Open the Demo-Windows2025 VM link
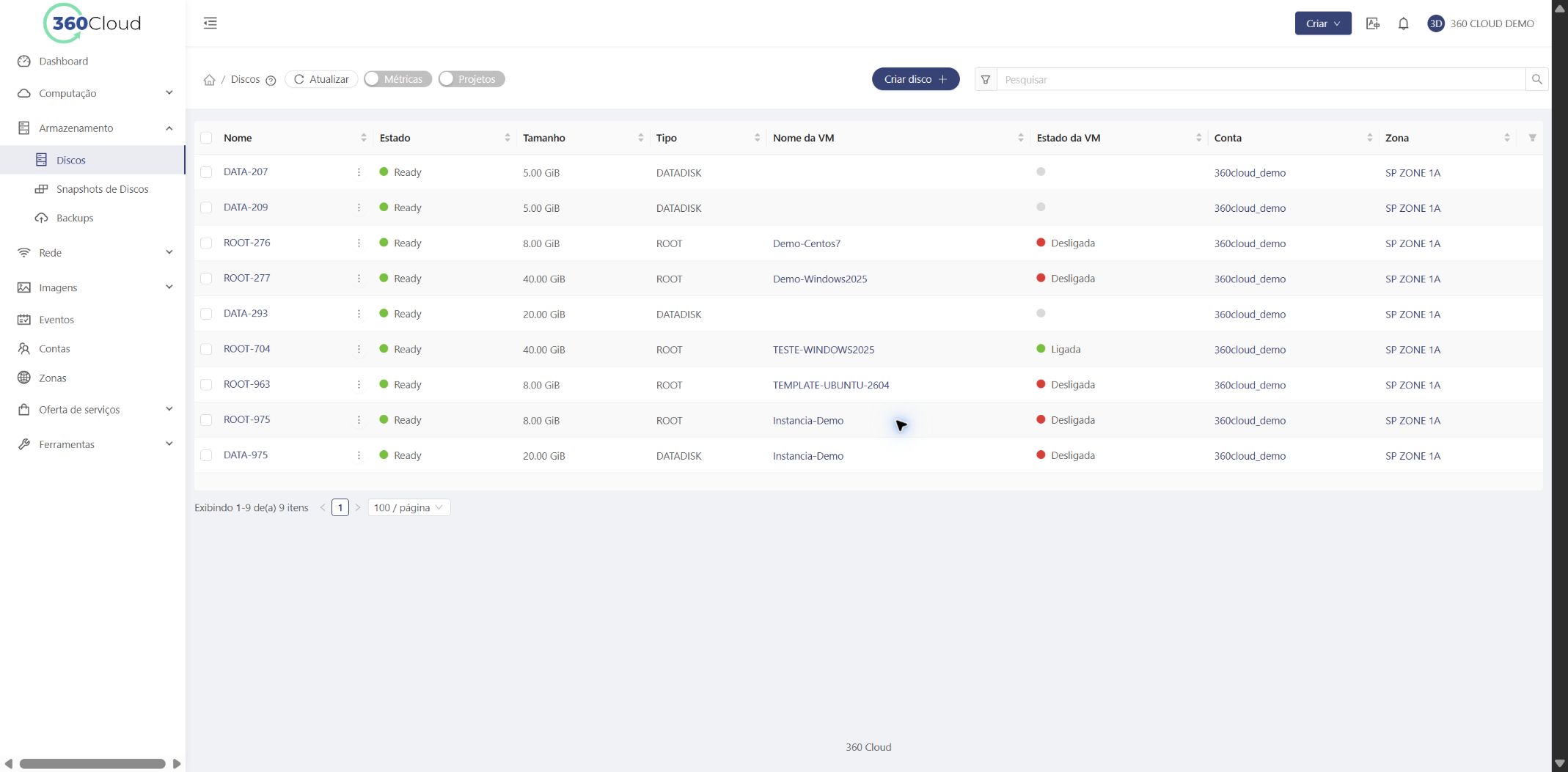This screenshot has width=1568, height=772. tap(820, 279)
